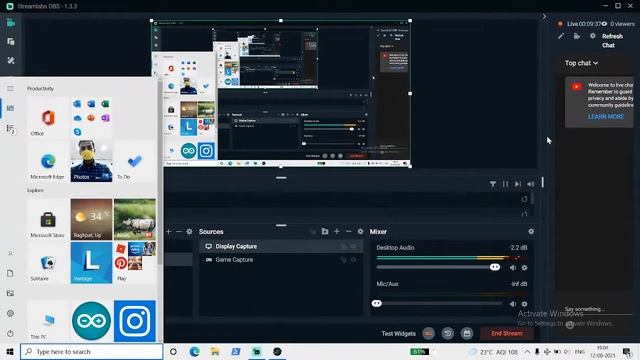Select the Game Capture source
Viewport: 640px width, 360px height.
tap(281, 260)
